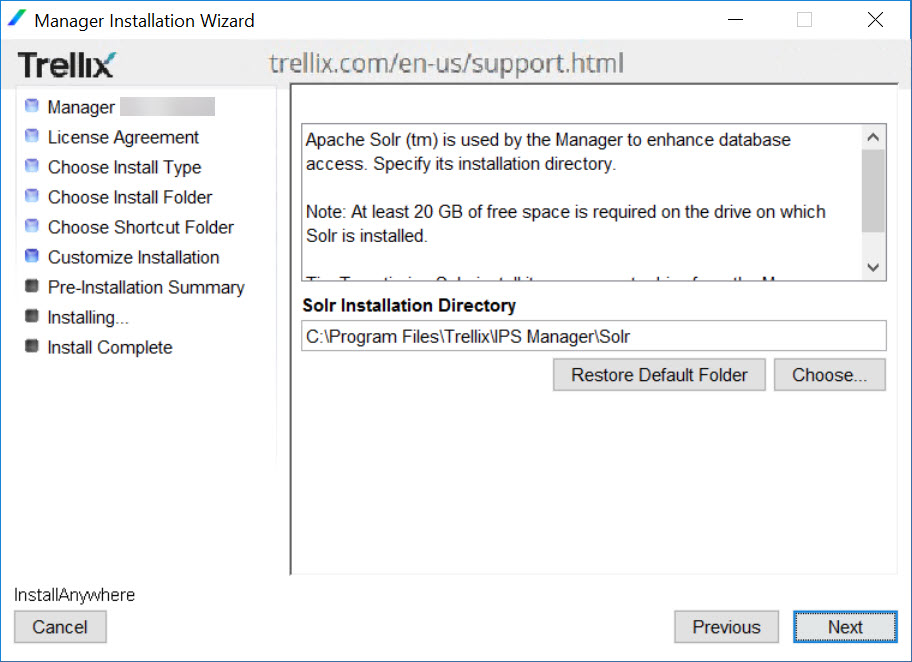This screenshot has width=912, height=662.
Task: Click the Choose Install Folder bullet icon
Action: 32,196
